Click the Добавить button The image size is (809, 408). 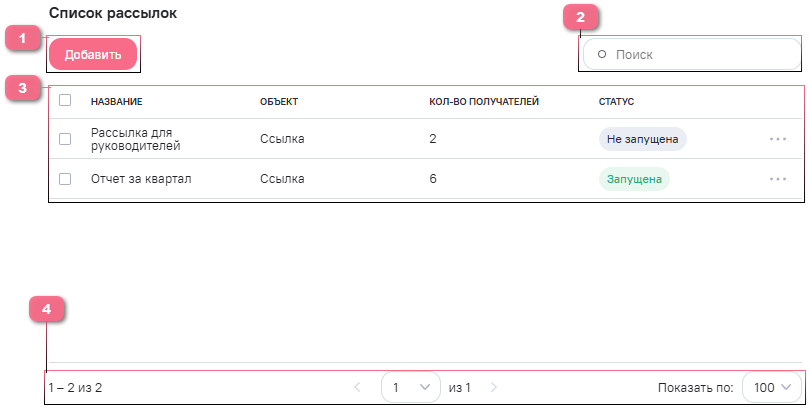(93, 55)
